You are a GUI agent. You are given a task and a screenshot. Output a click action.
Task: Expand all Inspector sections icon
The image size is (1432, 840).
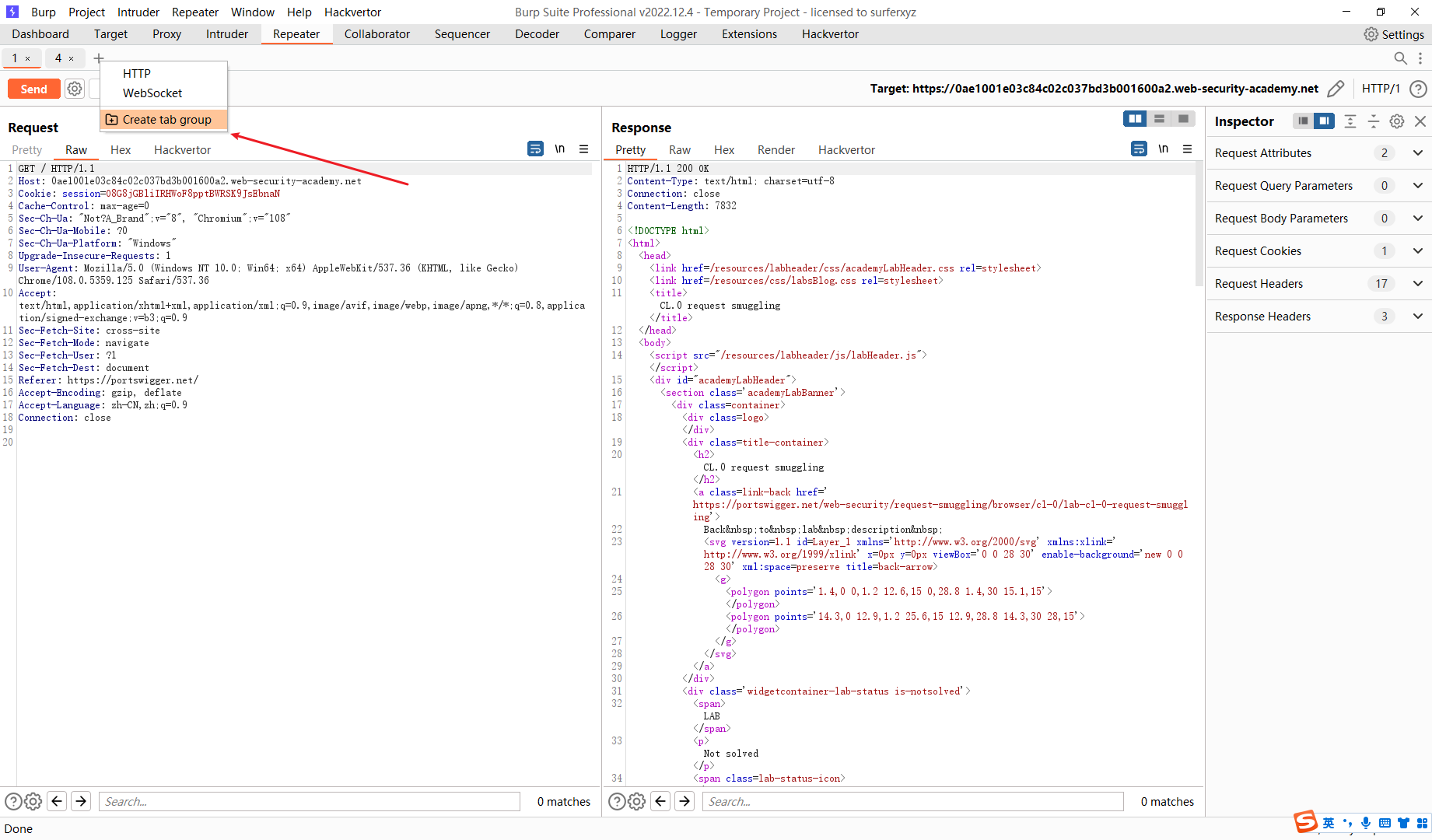(1350, 121)
